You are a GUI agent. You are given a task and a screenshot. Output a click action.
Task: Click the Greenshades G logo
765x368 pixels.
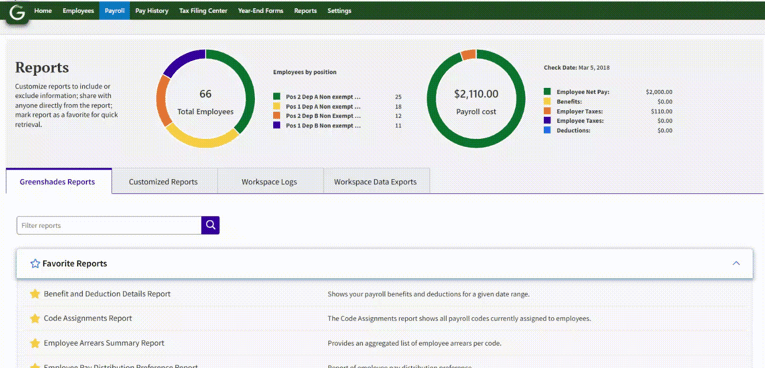tap(17, 13)
